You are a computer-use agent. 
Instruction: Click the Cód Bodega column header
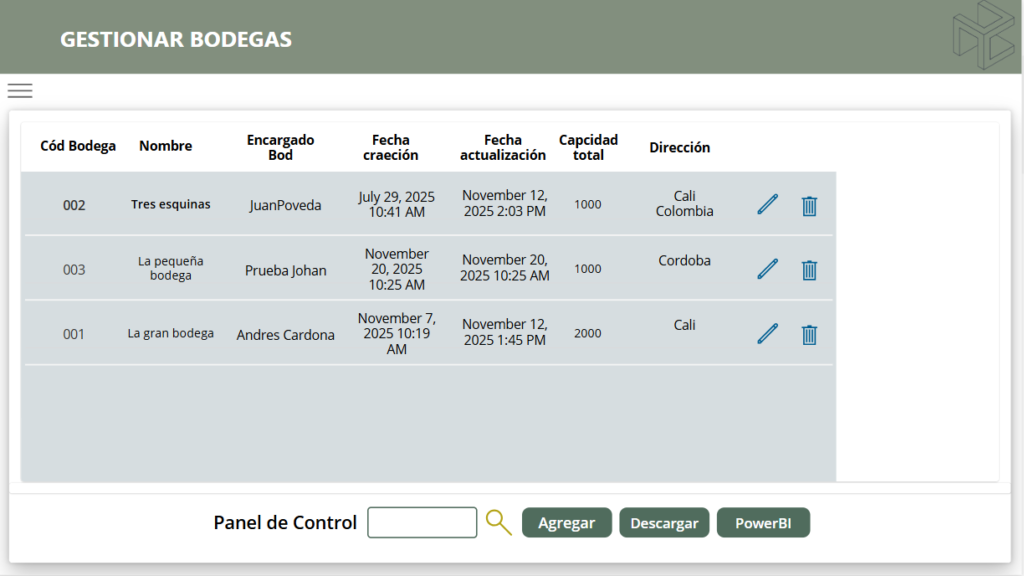pyautogui.click(x=78, y=146)
